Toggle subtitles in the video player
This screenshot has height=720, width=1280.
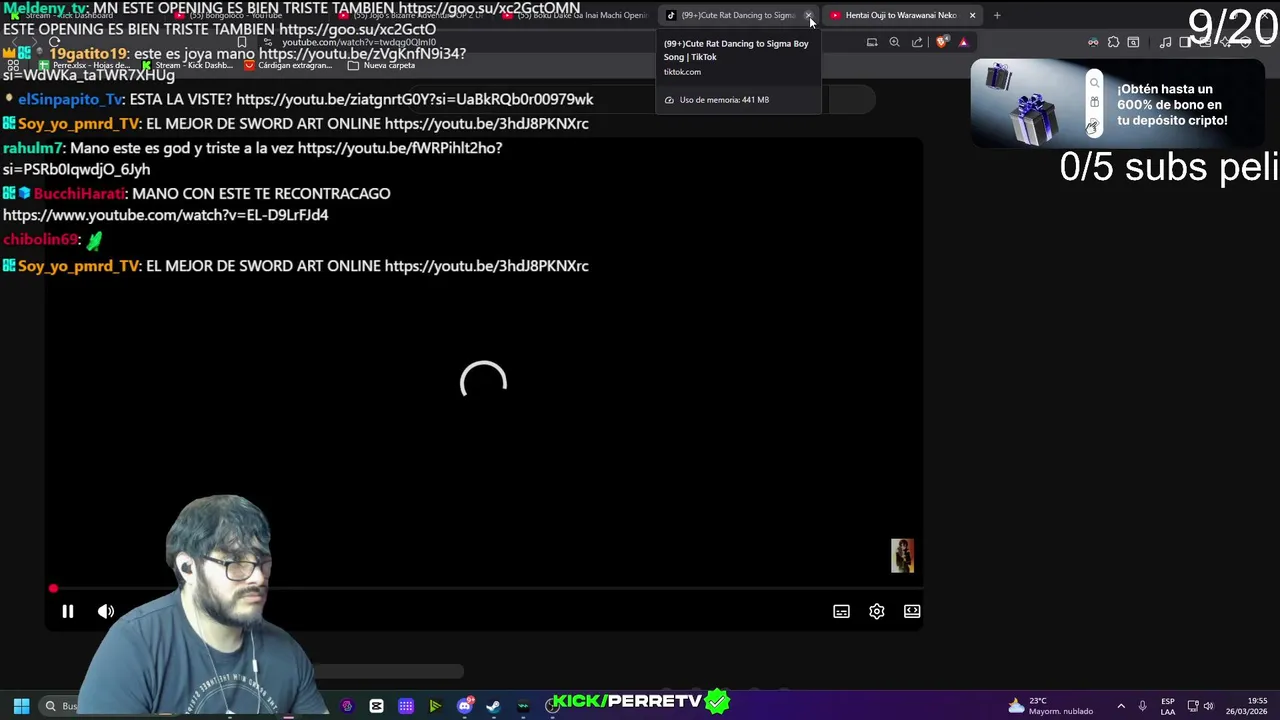tap(841, 611)
